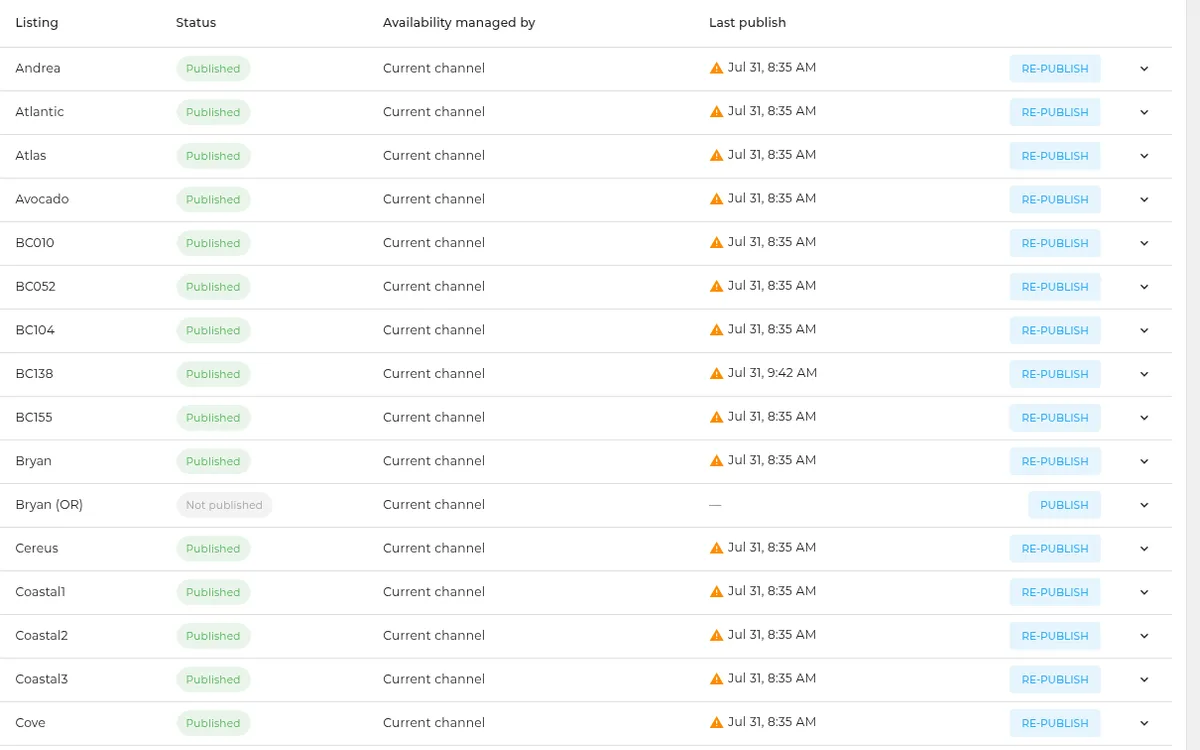Screen dimensions: 1200x750
Task: Click the Listing column header
Action: pyautogui.click(x=37, y=22)
